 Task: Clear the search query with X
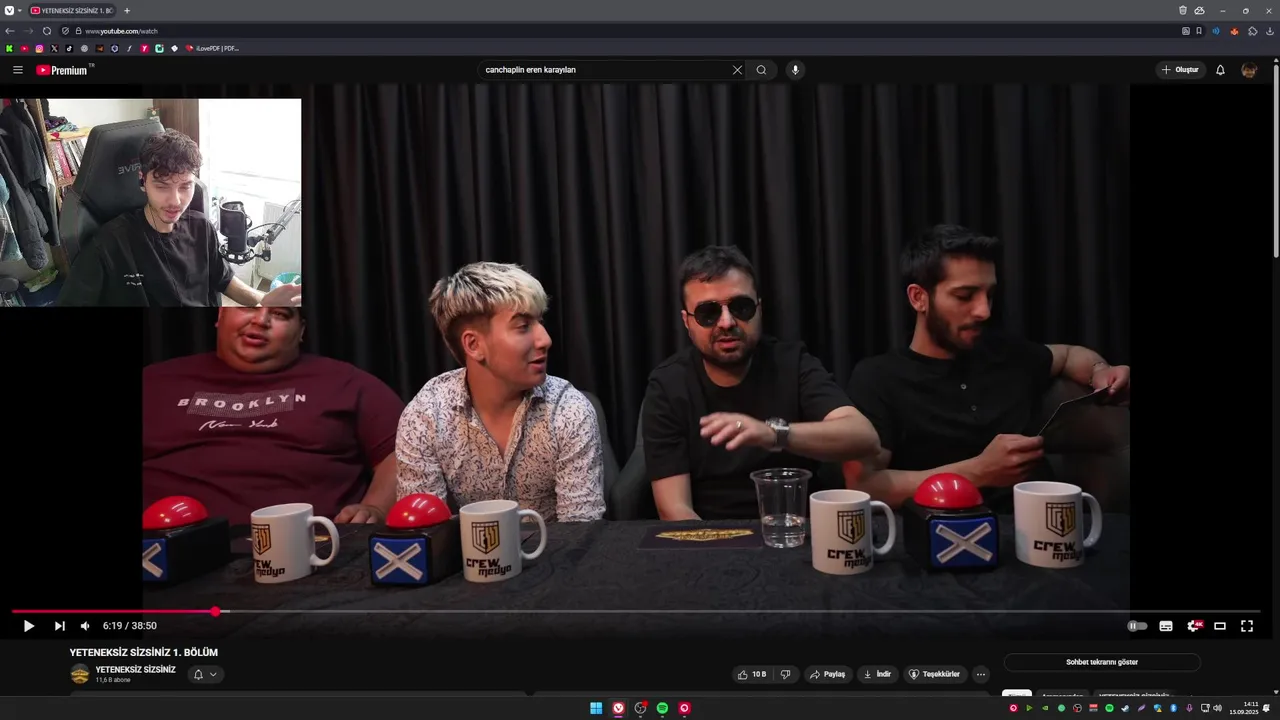coord(737,70)
